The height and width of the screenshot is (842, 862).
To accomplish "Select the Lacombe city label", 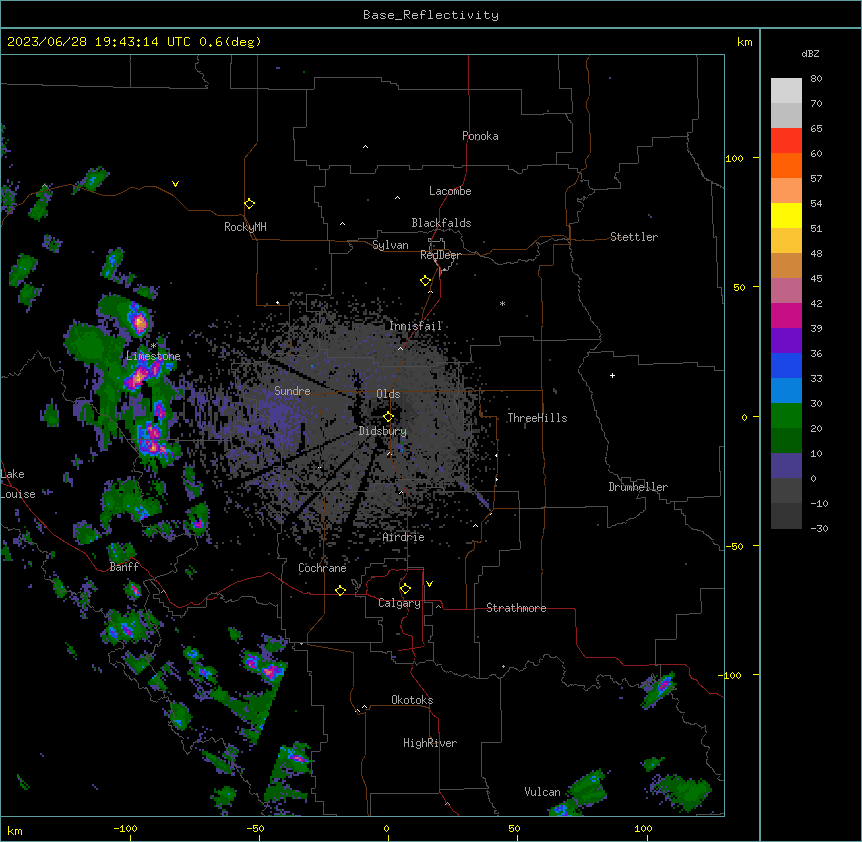I will coord(450,191).
